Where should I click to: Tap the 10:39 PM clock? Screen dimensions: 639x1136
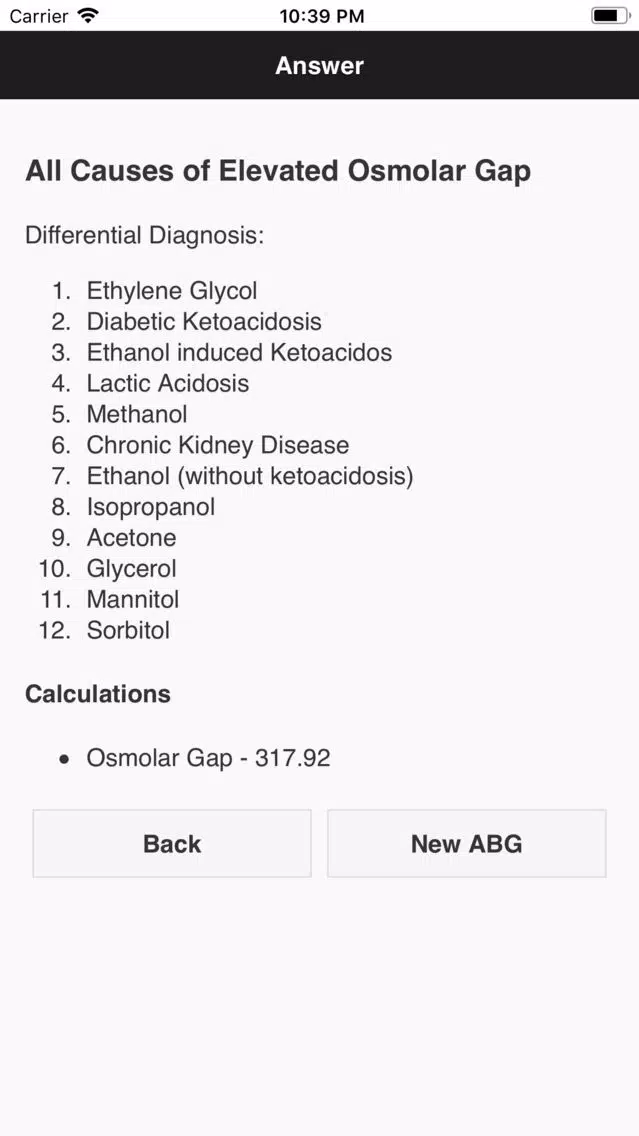321,16
